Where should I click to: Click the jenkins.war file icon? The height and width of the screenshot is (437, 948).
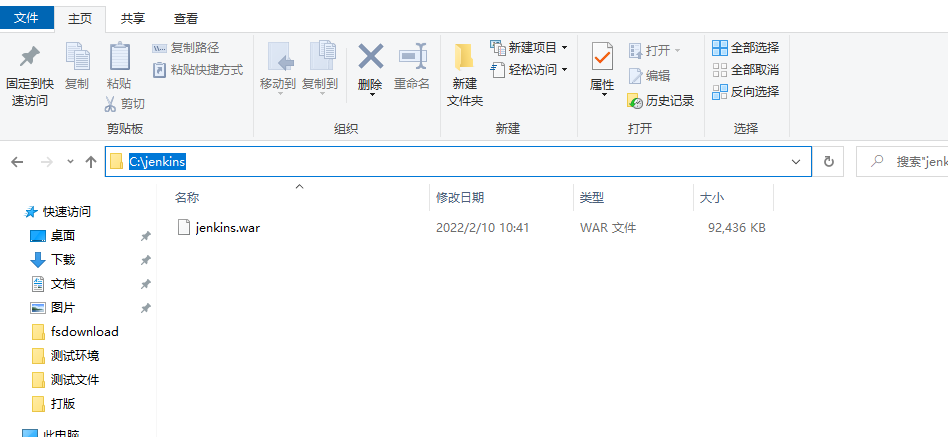coord(184,227)
